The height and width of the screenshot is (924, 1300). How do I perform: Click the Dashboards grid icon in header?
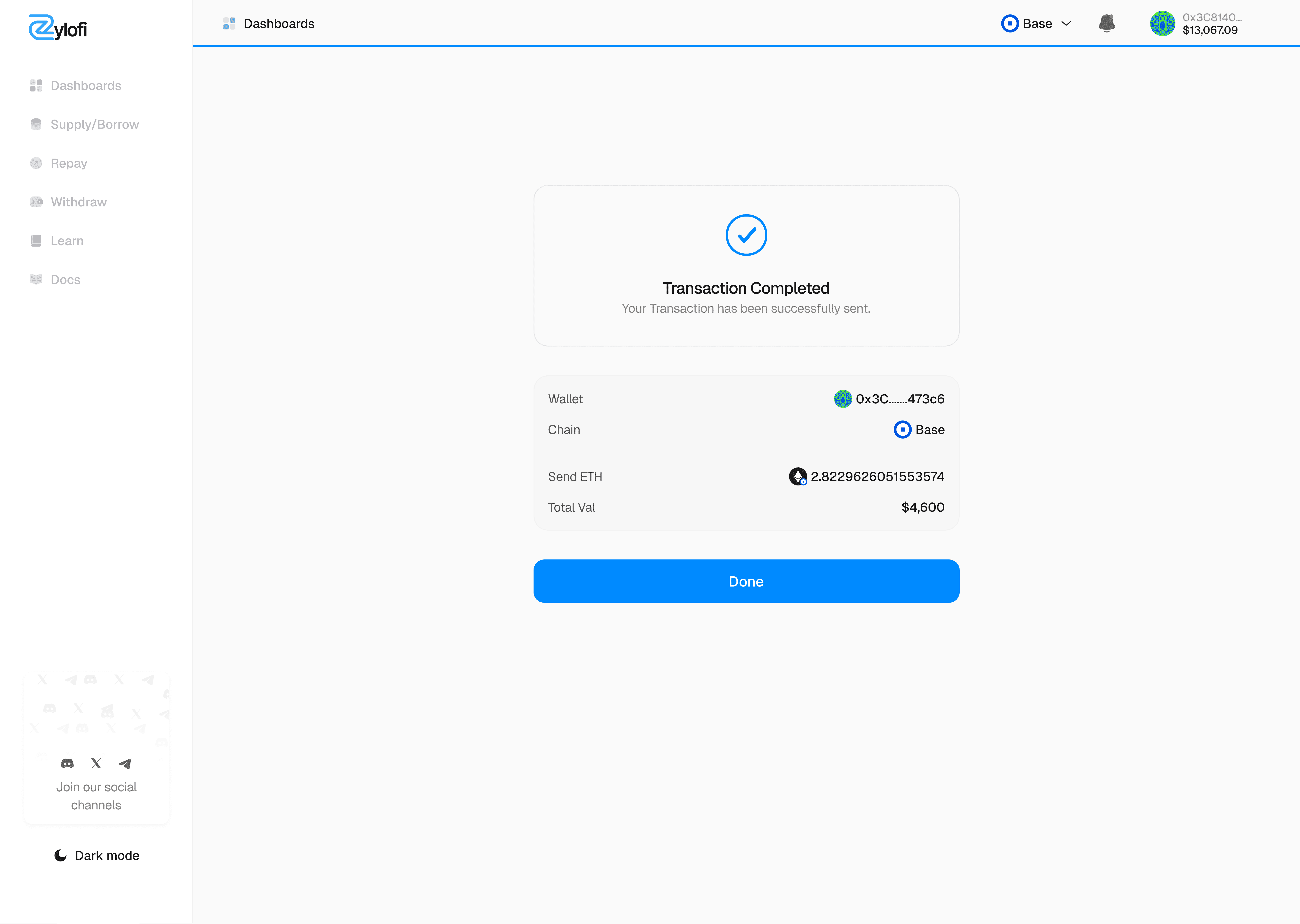click(x=229, y=23)
